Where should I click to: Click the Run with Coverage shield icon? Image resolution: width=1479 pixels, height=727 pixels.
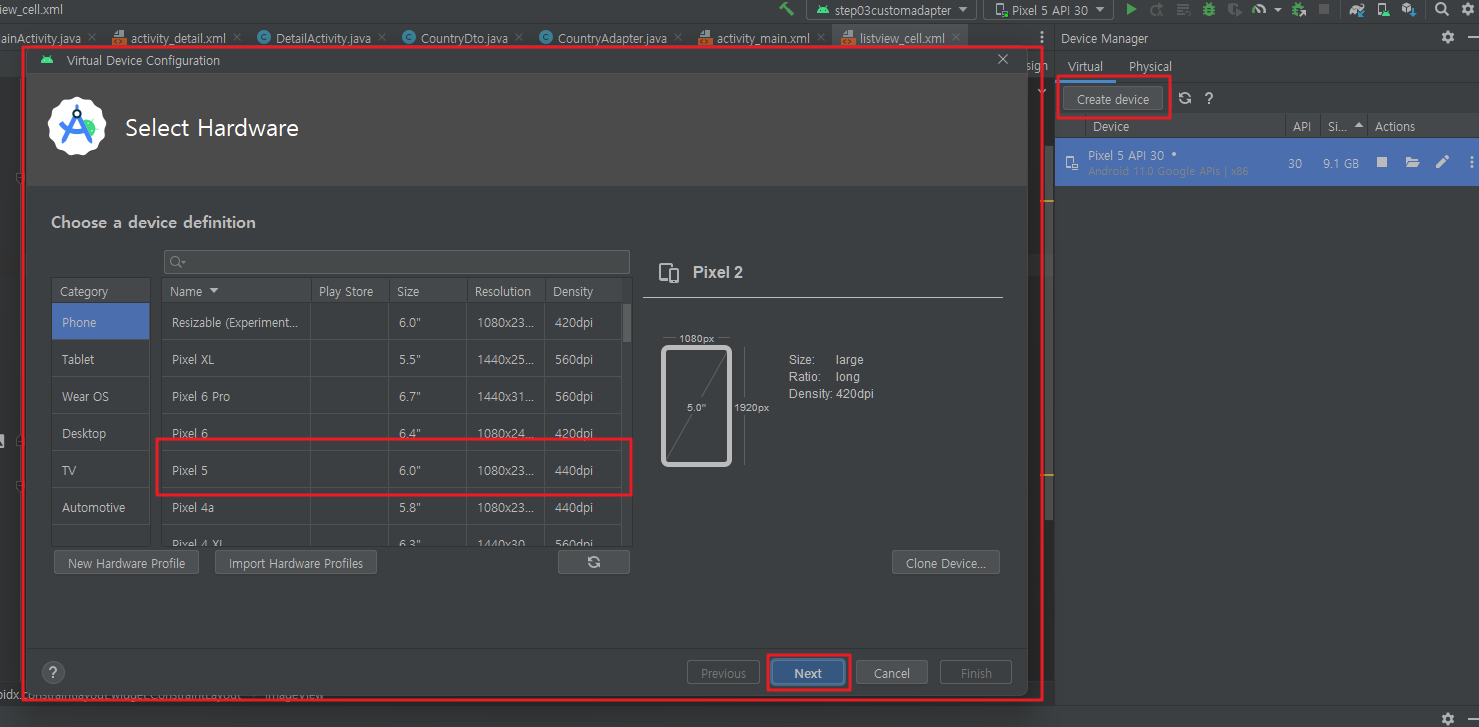pos(1235,9)
